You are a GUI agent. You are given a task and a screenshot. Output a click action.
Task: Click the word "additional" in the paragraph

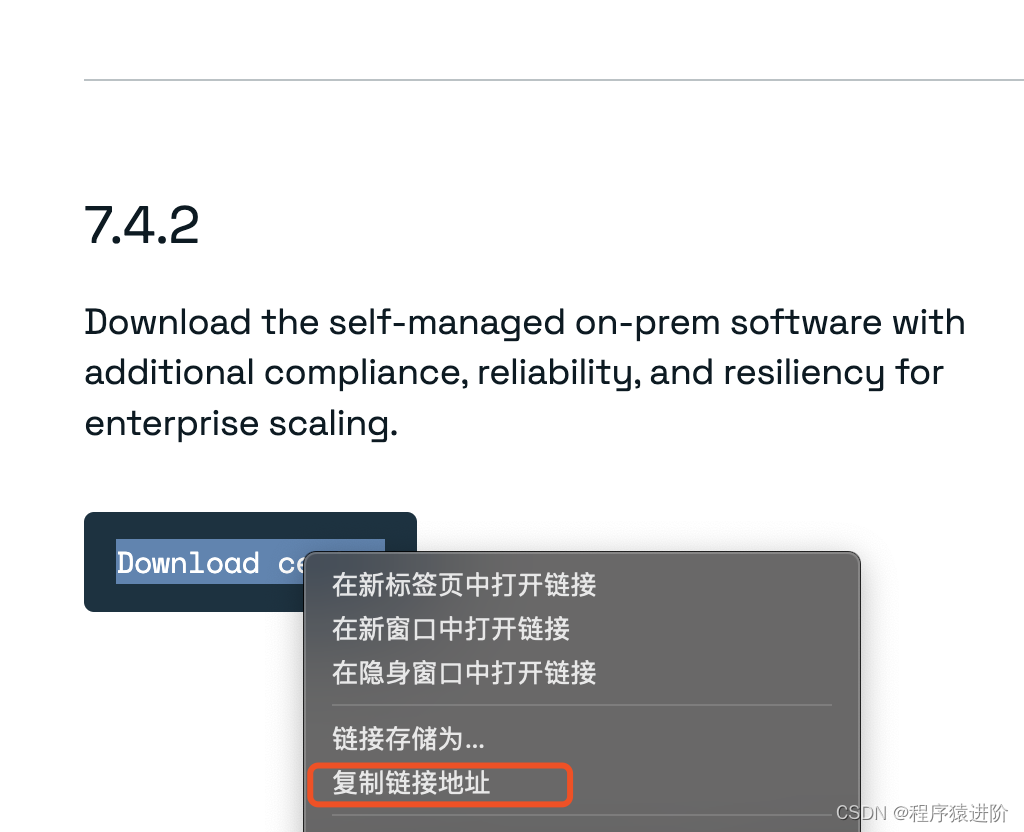tap(169, 373)
